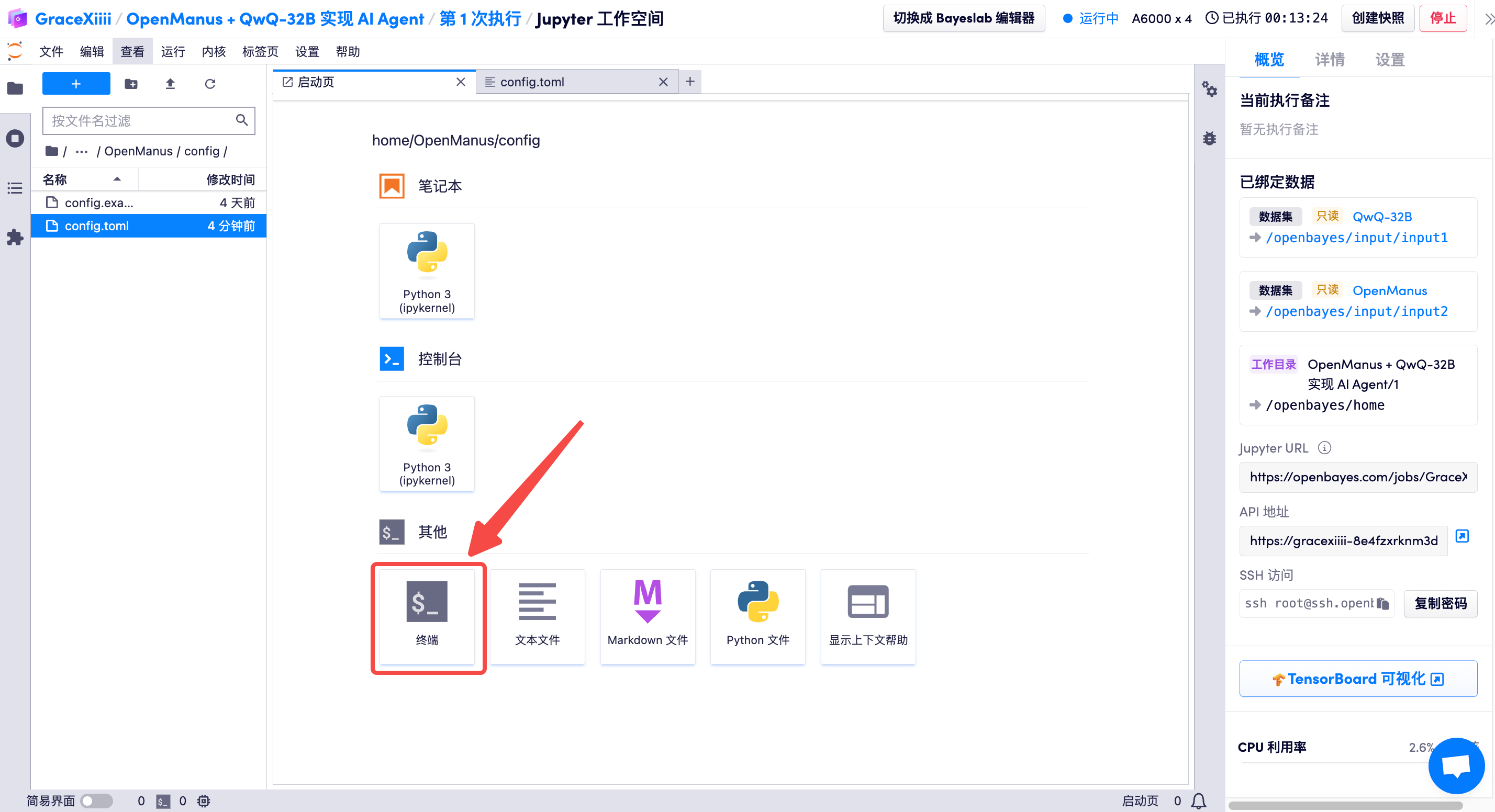Create a new folder
The height and width of the screenshot is (812, 1495).
131,84
